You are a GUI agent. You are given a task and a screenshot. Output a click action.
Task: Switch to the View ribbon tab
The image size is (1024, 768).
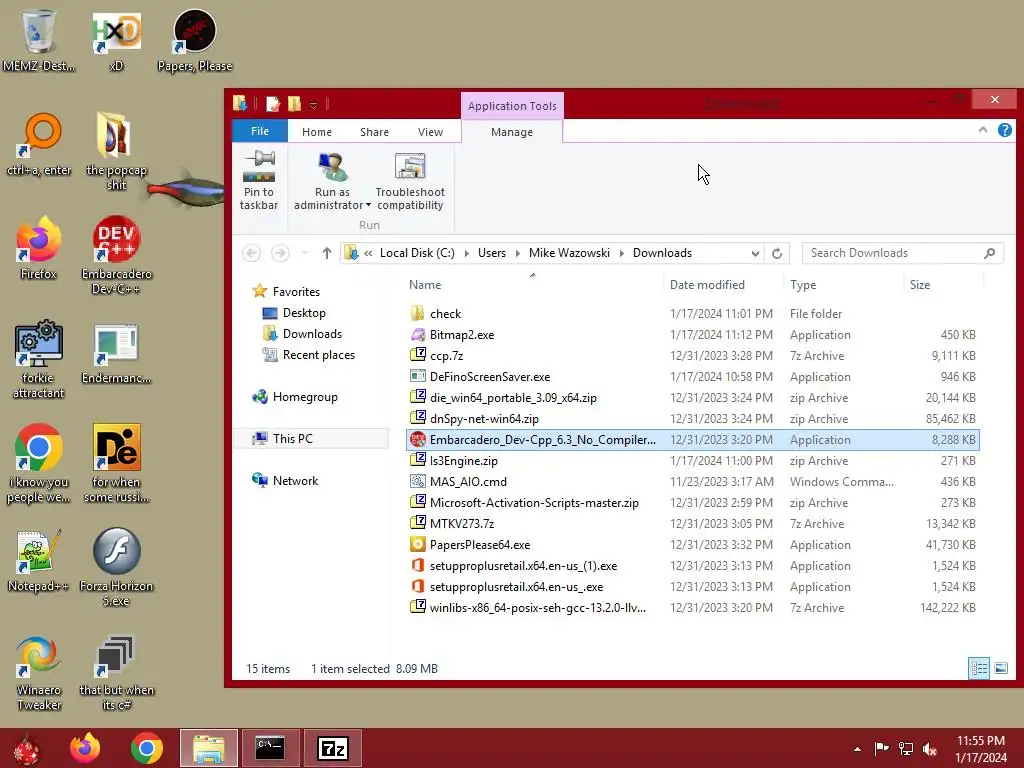[x=430, y=132]
